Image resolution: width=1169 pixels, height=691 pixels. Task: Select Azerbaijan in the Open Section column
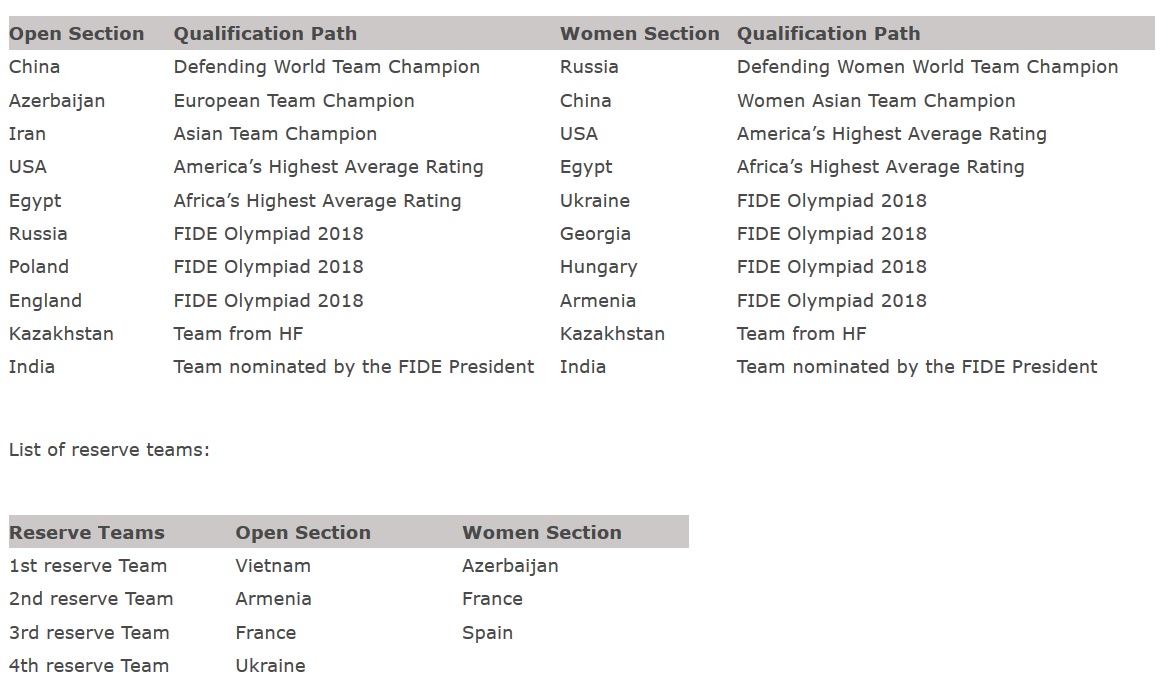57,101
